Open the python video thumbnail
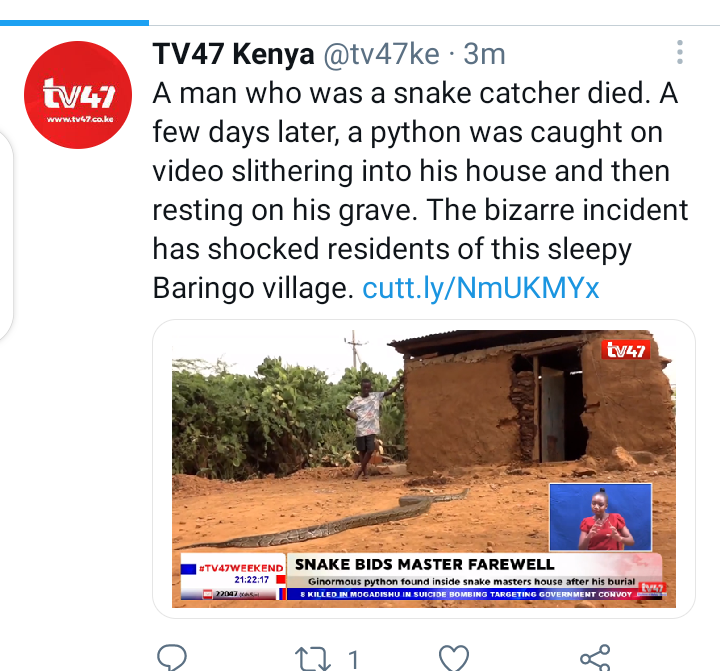This screenshot has width=720, height=671. [x=423, y=468]
